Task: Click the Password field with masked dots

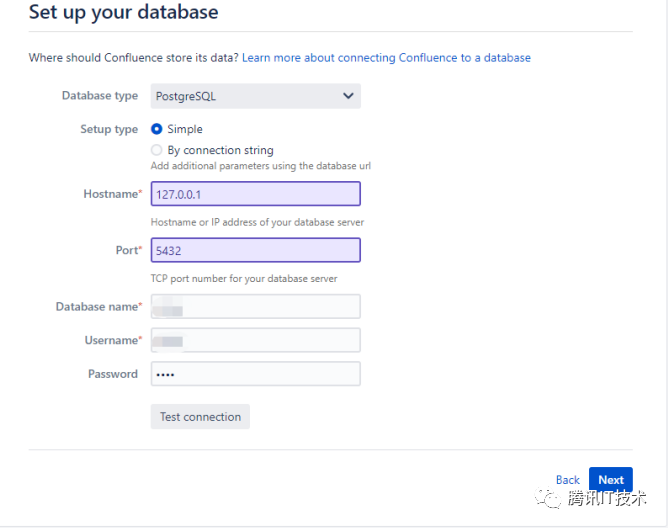Action: coord(255,374)
